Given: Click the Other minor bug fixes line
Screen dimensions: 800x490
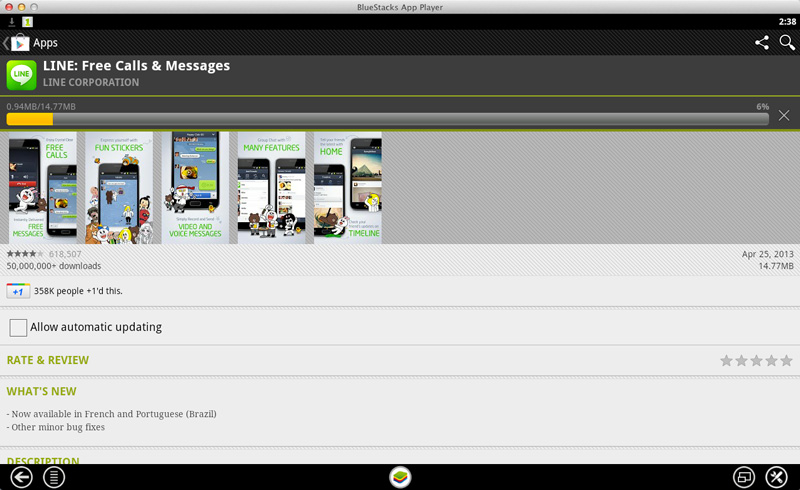Looking at the screenshot, I should click(x=56, y=427).
